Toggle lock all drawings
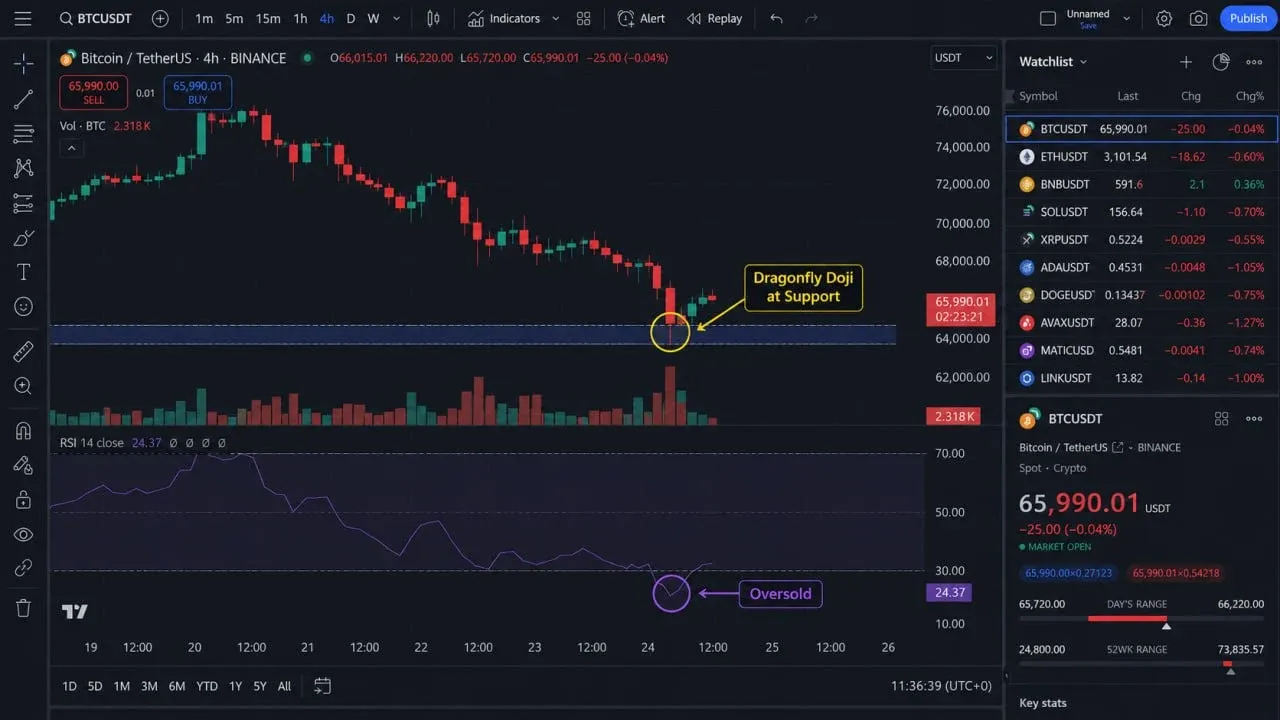The image size is (1280, 720). click(x=23, y=500)
